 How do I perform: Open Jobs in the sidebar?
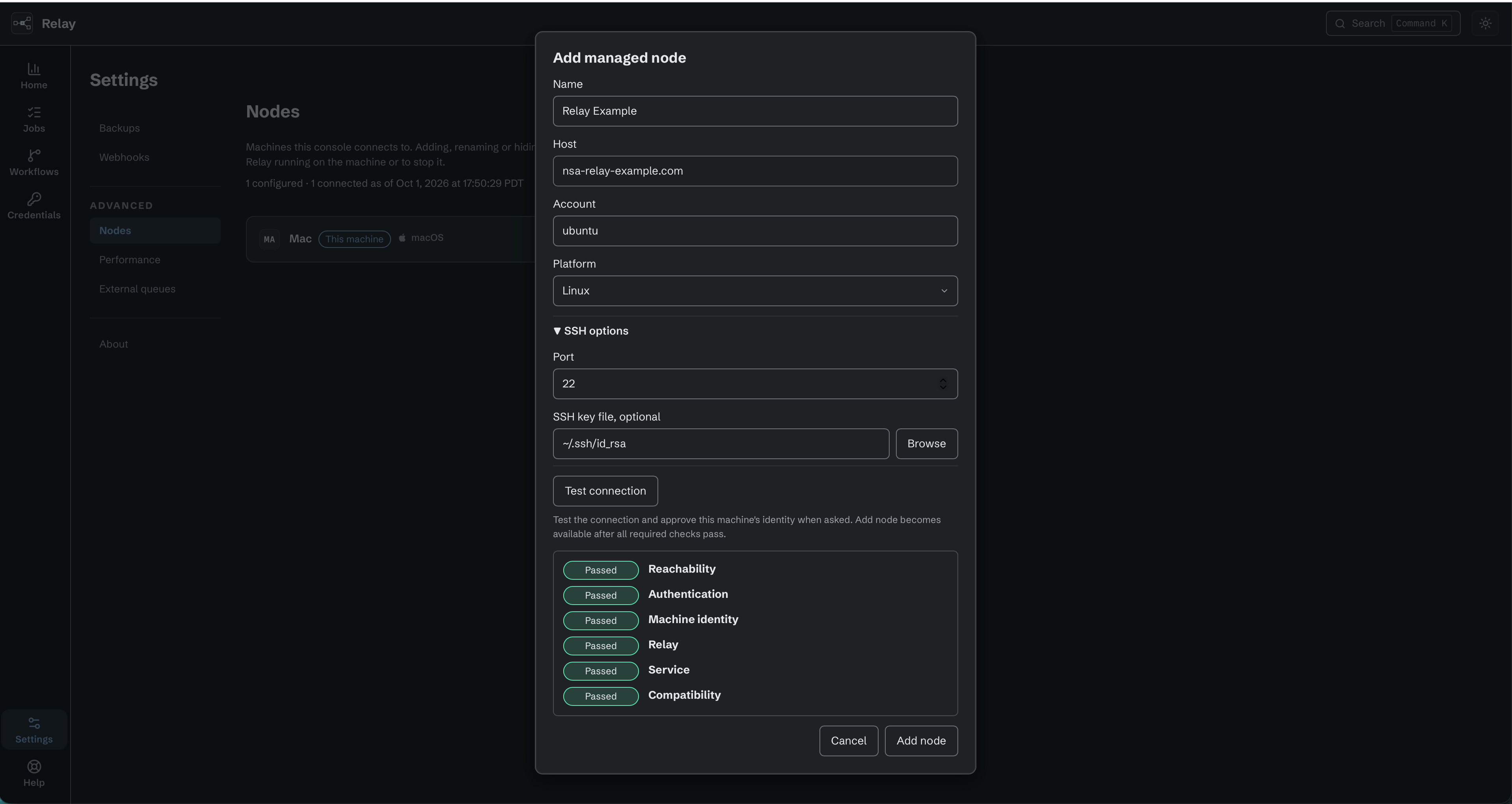[34, 120]
